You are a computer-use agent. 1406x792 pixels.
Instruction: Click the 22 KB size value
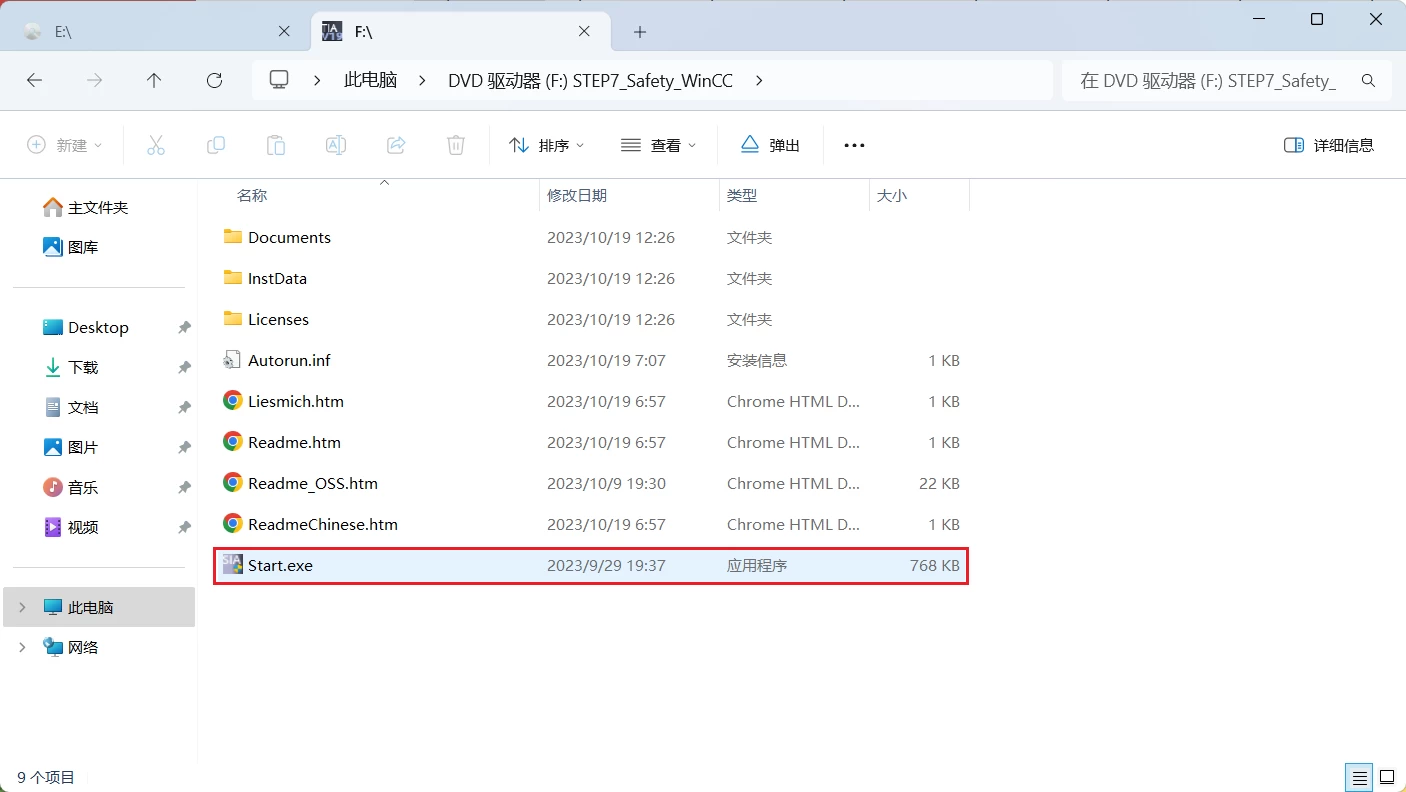[939, 483]
